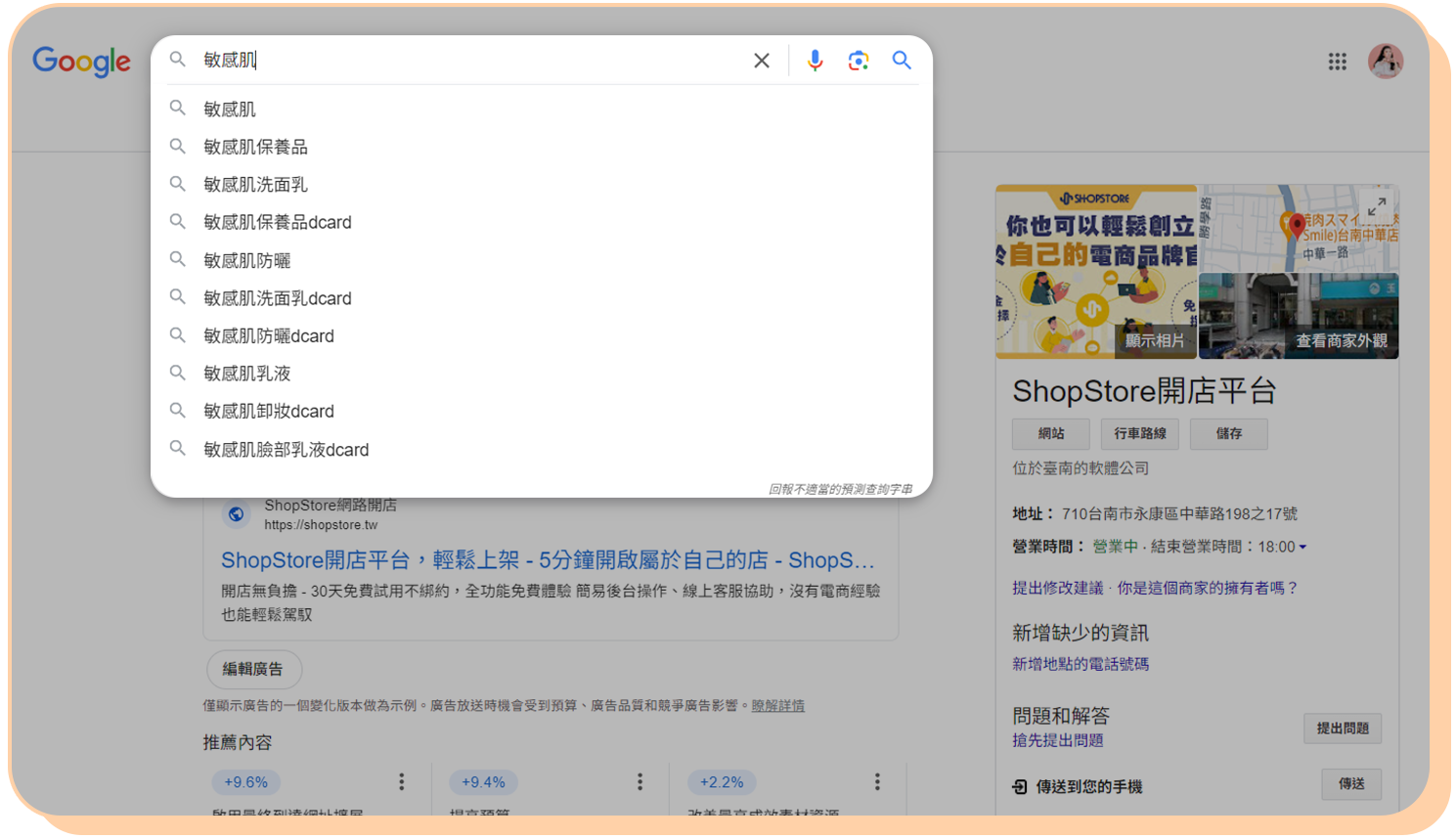1456x839 pixels.
Task: Open options menu on +9.6% card
Action: [401, 781]
